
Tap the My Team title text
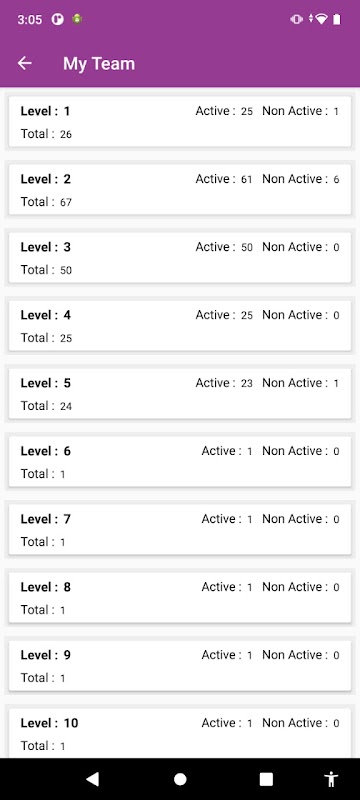(x=99, y=64)
